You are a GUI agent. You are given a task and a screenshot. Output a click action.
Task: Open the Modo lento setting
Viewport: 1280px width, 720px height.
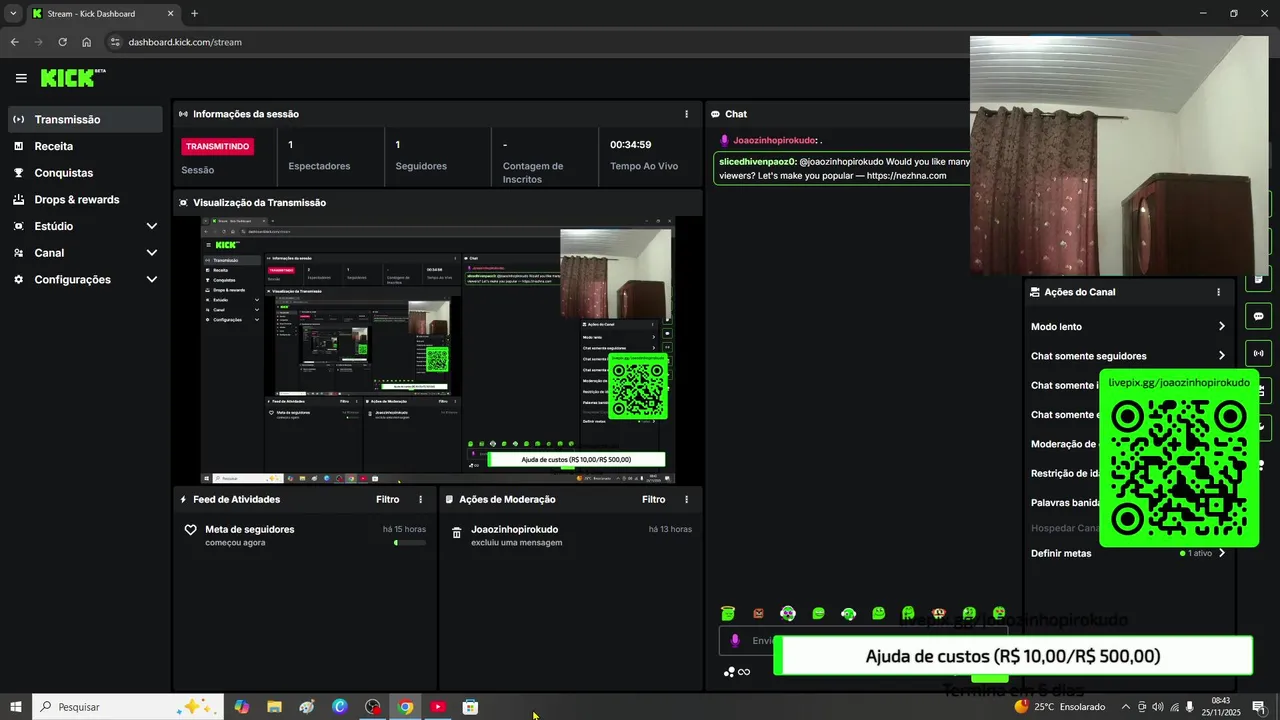(1128, 326)
